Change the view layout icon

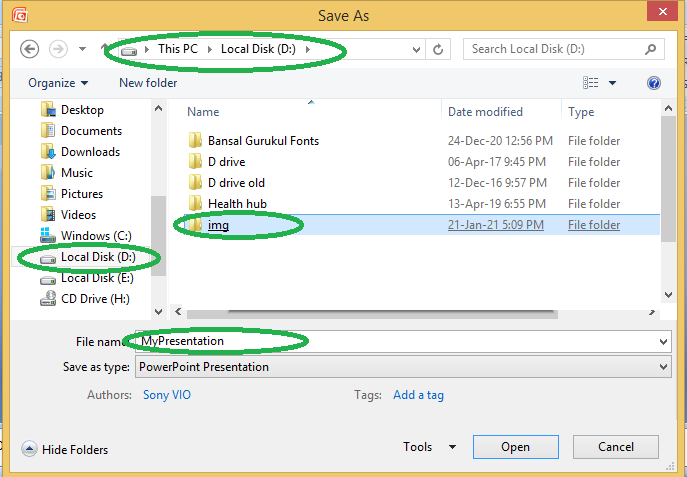(x=591, y=83)
